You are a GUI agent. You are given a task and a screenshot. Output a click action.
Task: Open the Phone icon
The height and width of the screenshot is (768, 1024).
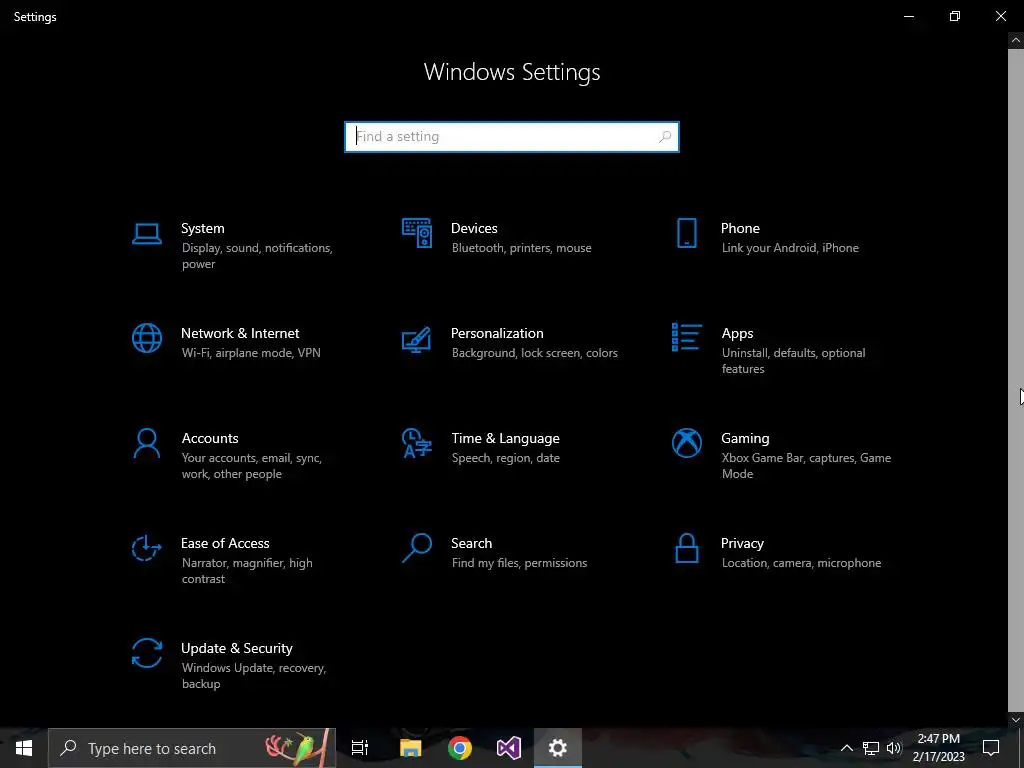coord(686,233)
